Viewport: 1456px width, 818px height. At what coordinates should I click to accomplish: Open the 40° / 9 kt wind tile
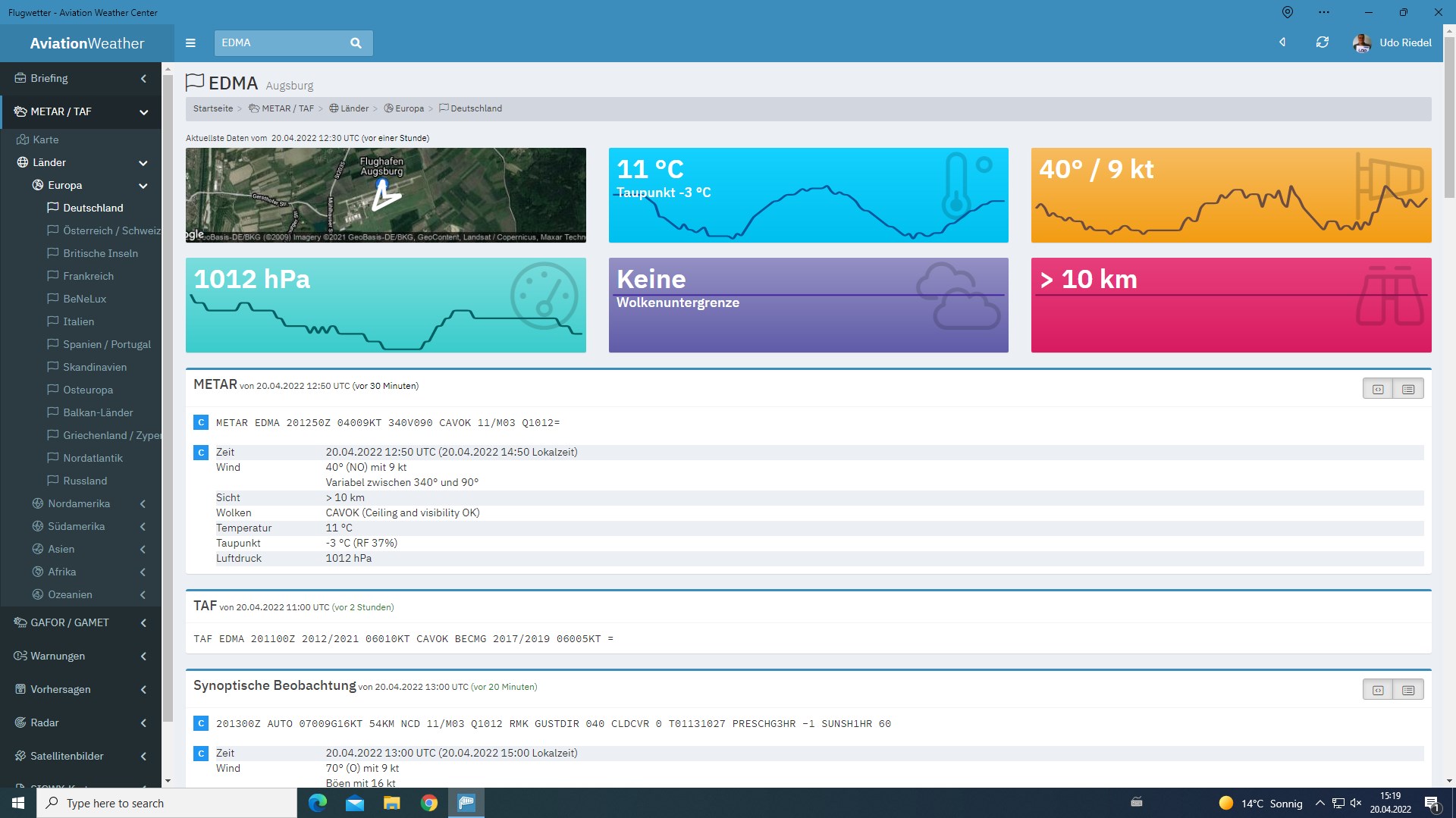coord(1232,195)
